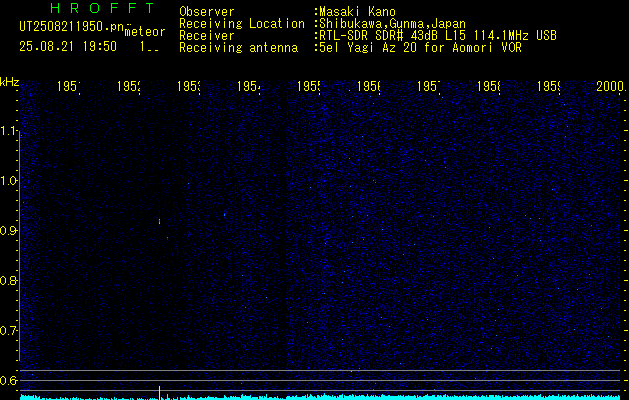
Task: Click the observer name Masaki Kano
Action: 357,12
